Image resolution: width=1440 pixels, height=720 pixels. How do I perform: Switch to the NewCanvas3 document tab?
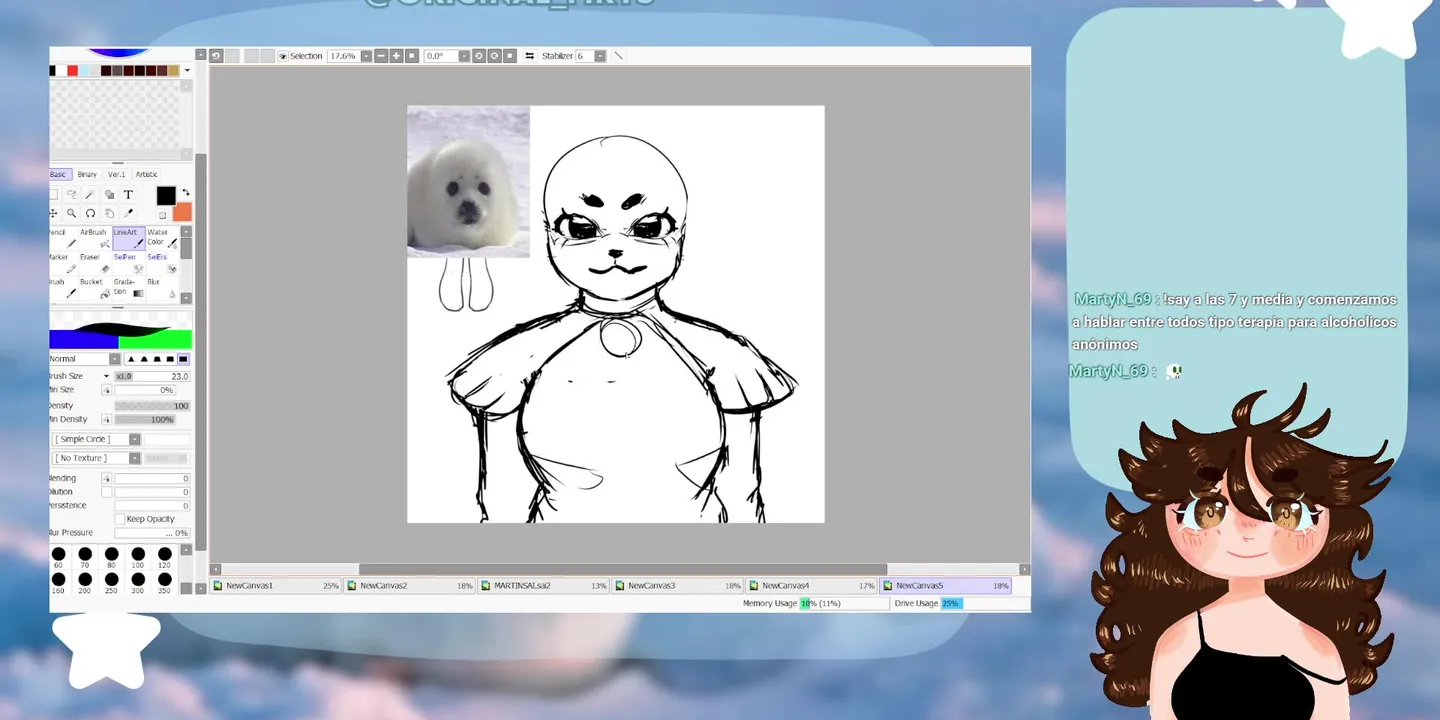[x=678, y=586]
